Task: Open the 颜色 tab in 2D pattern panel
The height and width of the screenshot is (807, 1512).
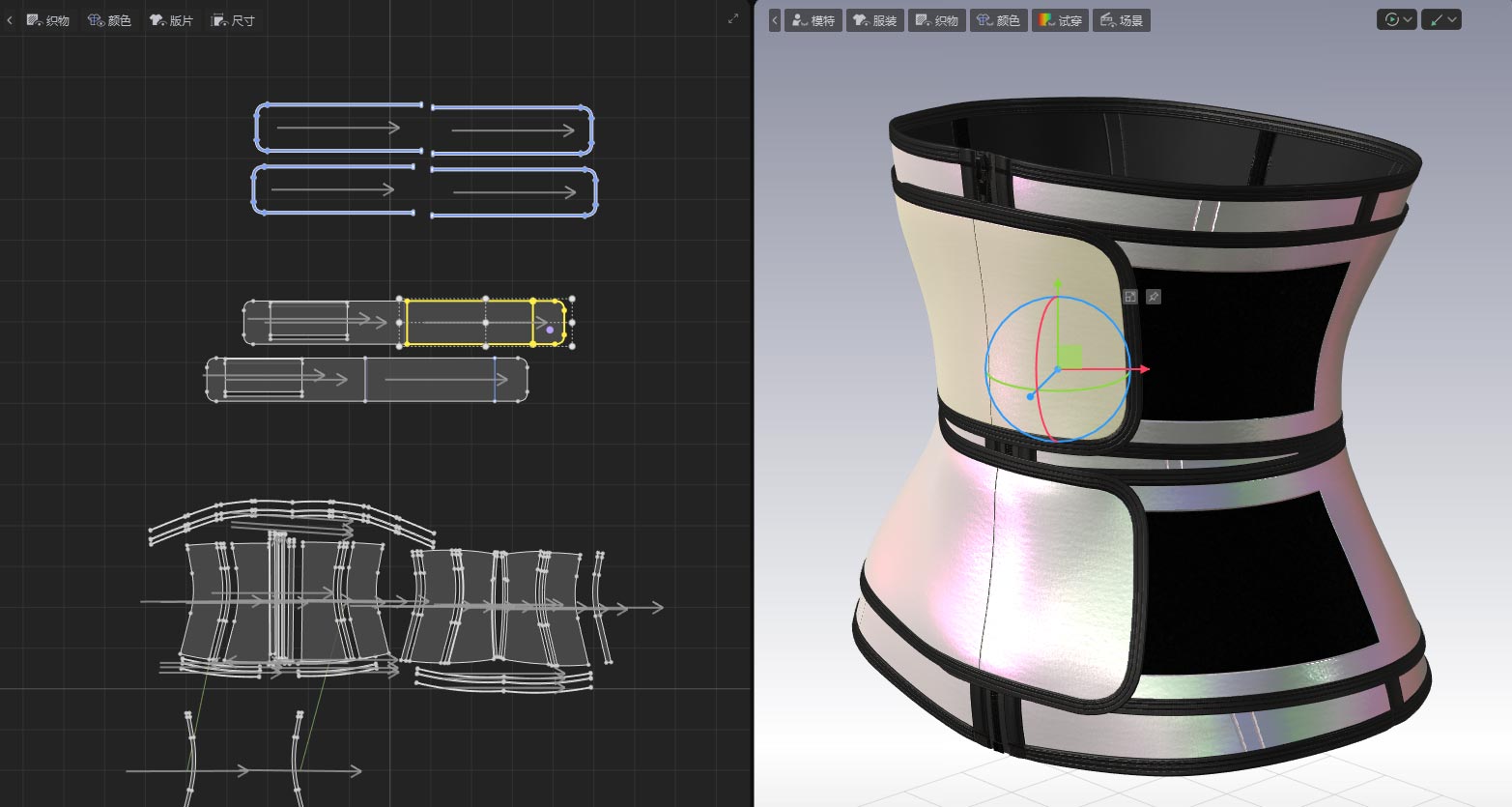Action: 110,20
